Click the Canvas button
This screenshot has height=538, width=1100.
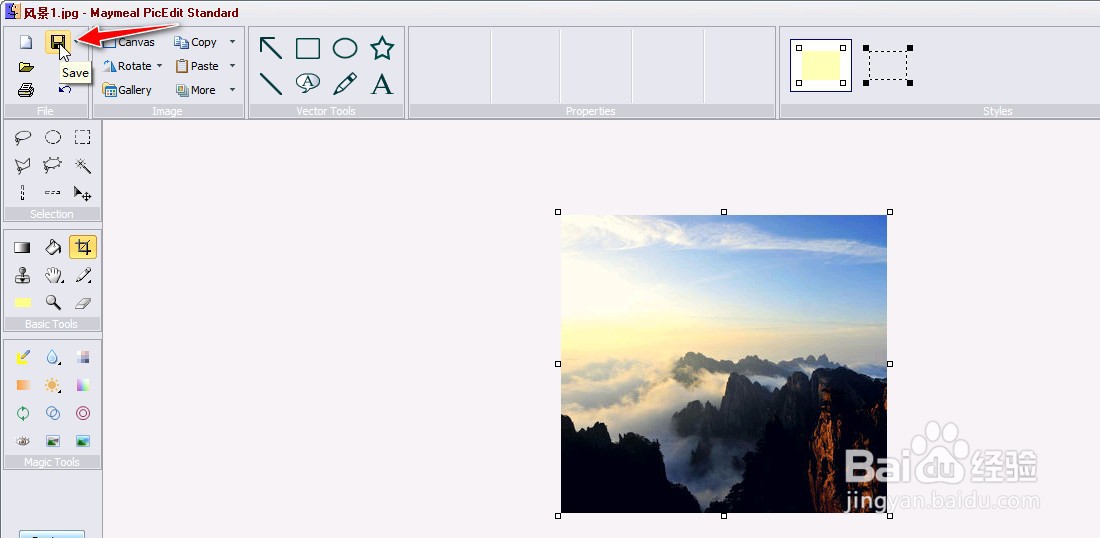129,42
